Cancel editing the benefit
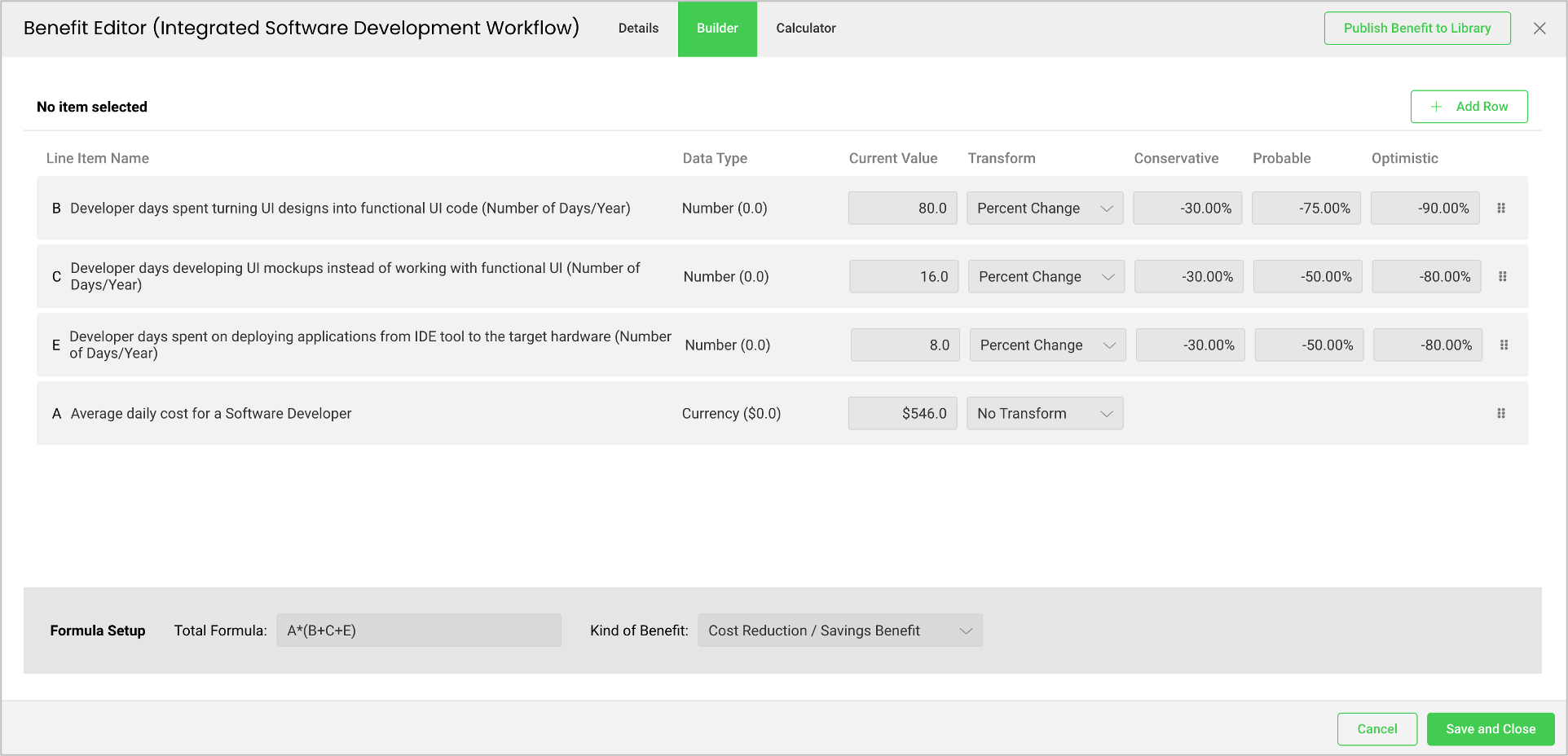The height and width of the screenshot is (756, 1568). (x=1376, y=729)
